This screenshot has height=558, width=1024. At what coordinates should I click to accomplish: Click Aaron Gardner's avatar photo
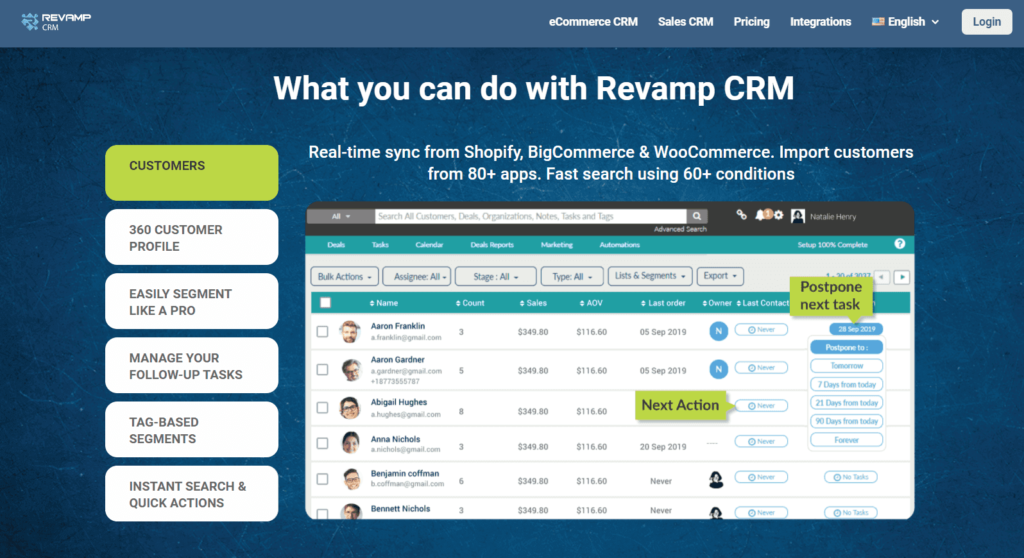click(351, 370)
